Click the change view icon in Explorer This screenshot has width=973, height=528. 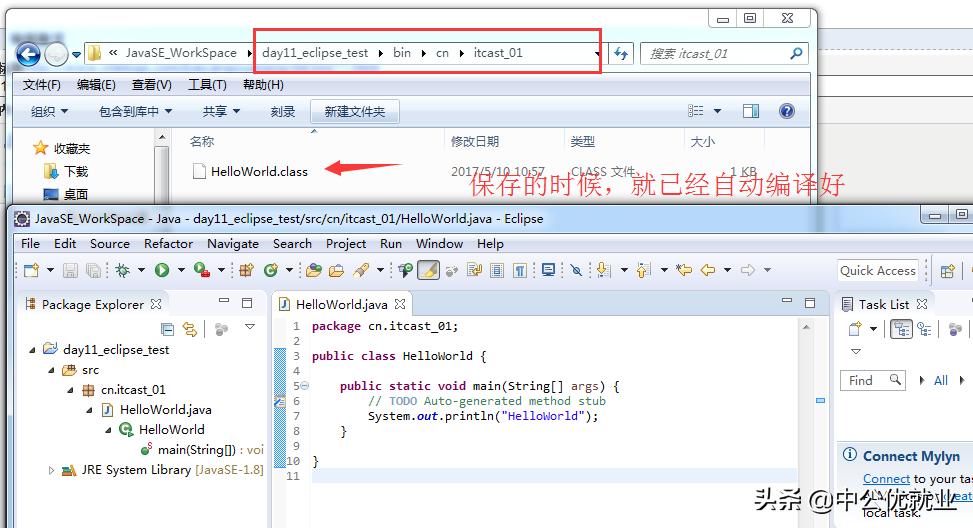pos(696,111)
